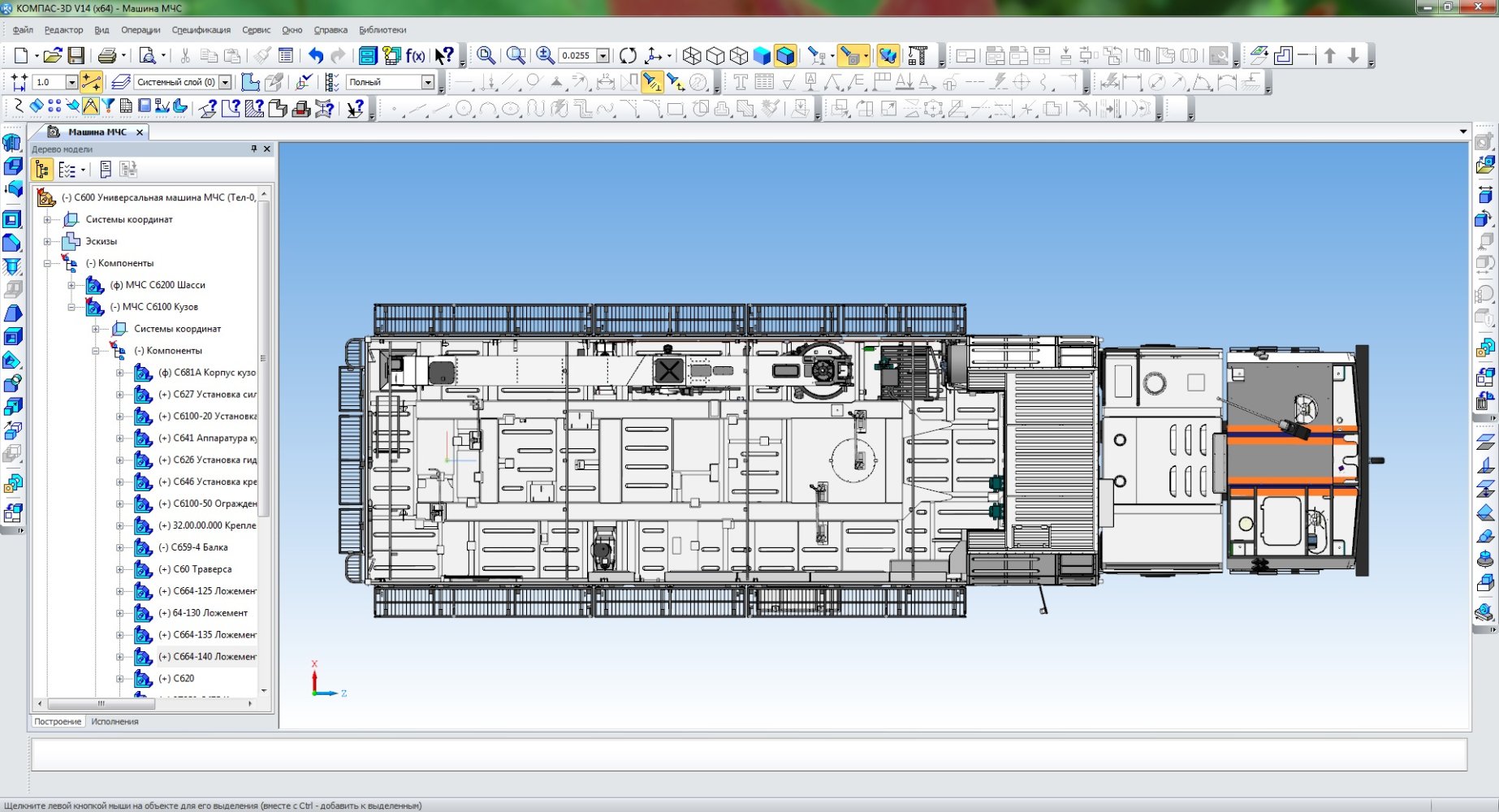Viewport: 1499px width, 812px height.
Task: Select С641 Аппаратура tree item
Action: [x=207, y=438]
